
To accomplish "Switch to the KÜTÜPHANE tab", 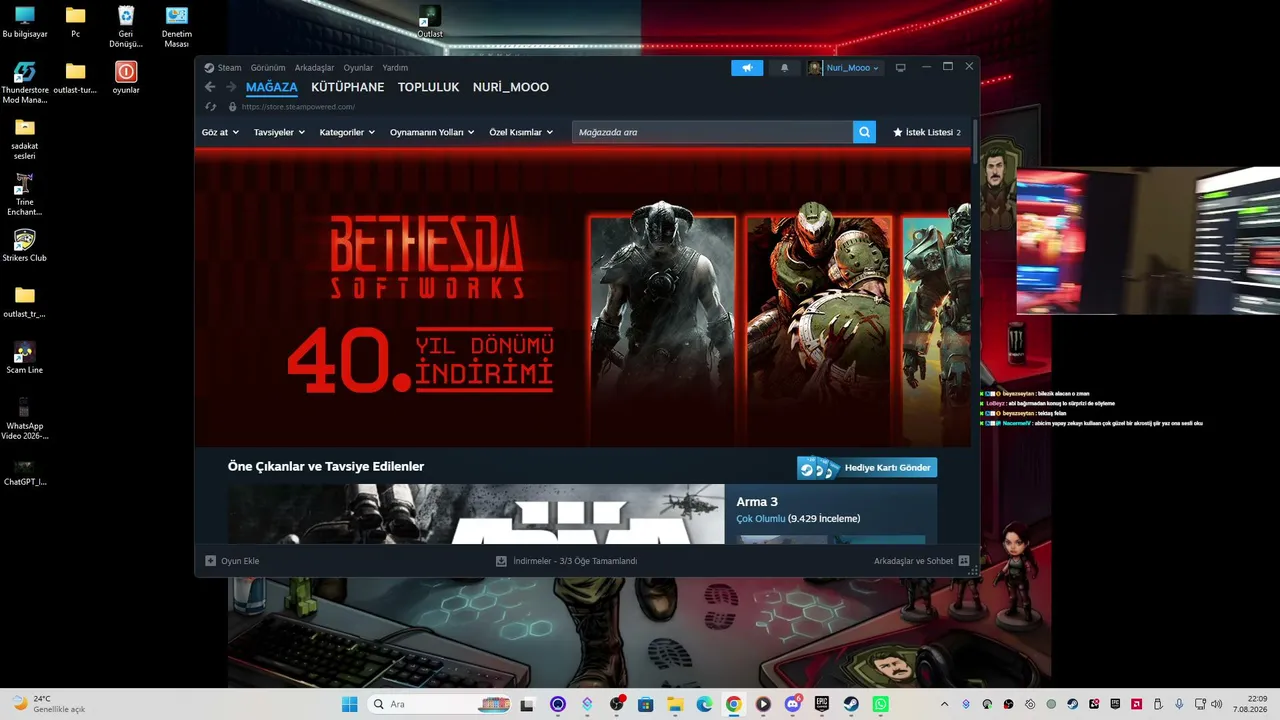I will tap(348, 87).
